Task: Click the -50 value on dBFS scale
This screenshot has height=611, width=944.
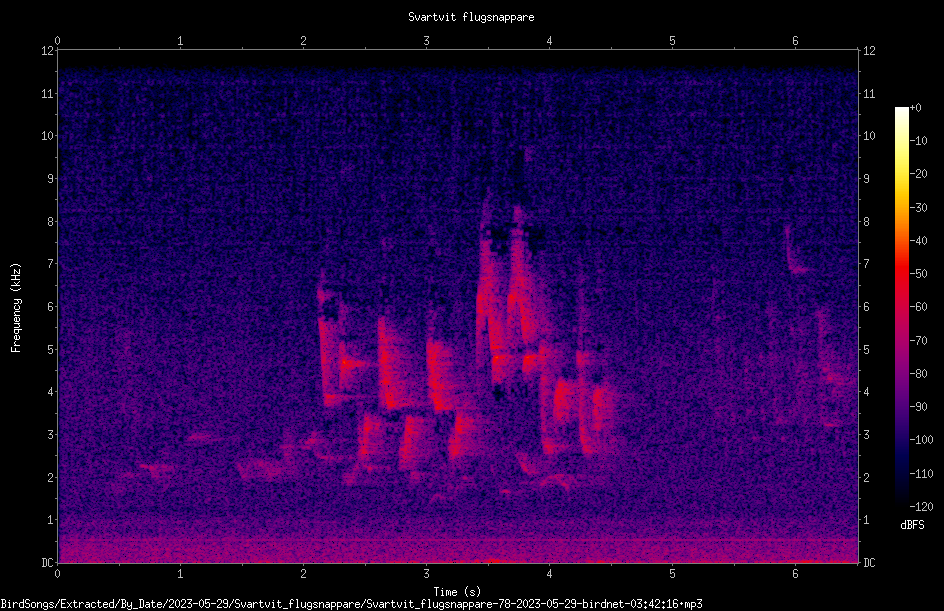Action: pyautogui.click(x=918, y=273)
